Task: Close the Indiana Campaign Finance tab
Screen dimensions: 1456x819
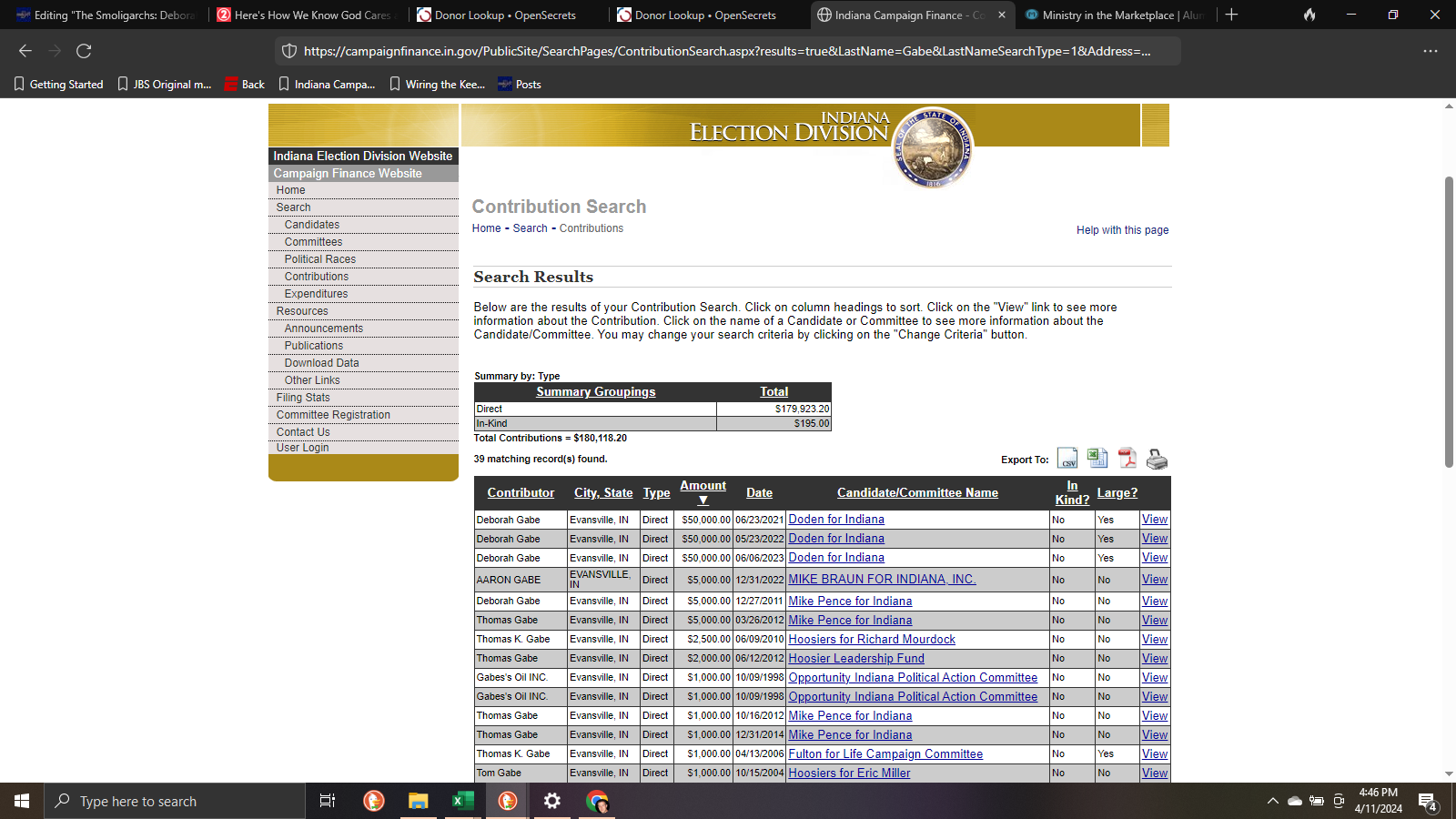Action: [1002, 15]
